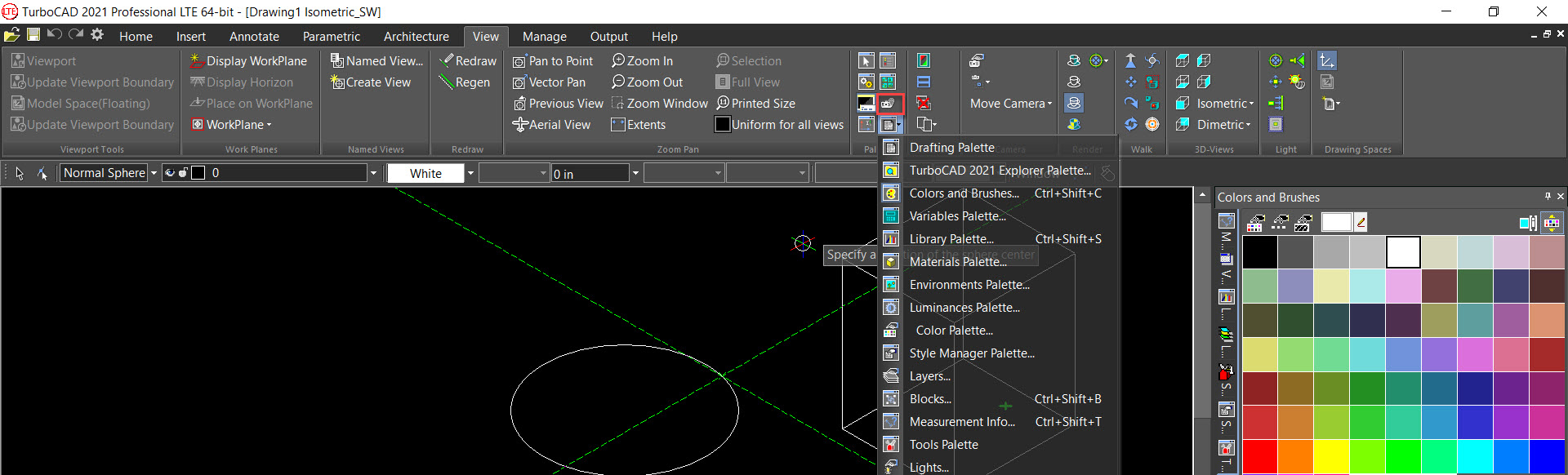
Task: Click the highlighted hidden-line render teacup icon
Action: [1074, 104]
